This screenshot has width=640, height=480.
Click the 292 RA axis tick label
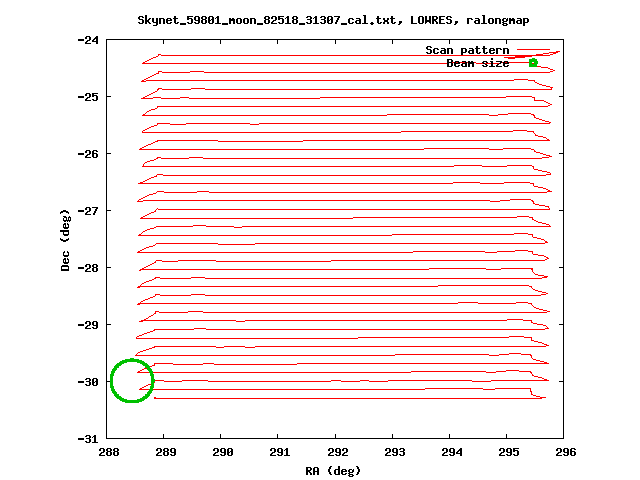tap(338, 452)
